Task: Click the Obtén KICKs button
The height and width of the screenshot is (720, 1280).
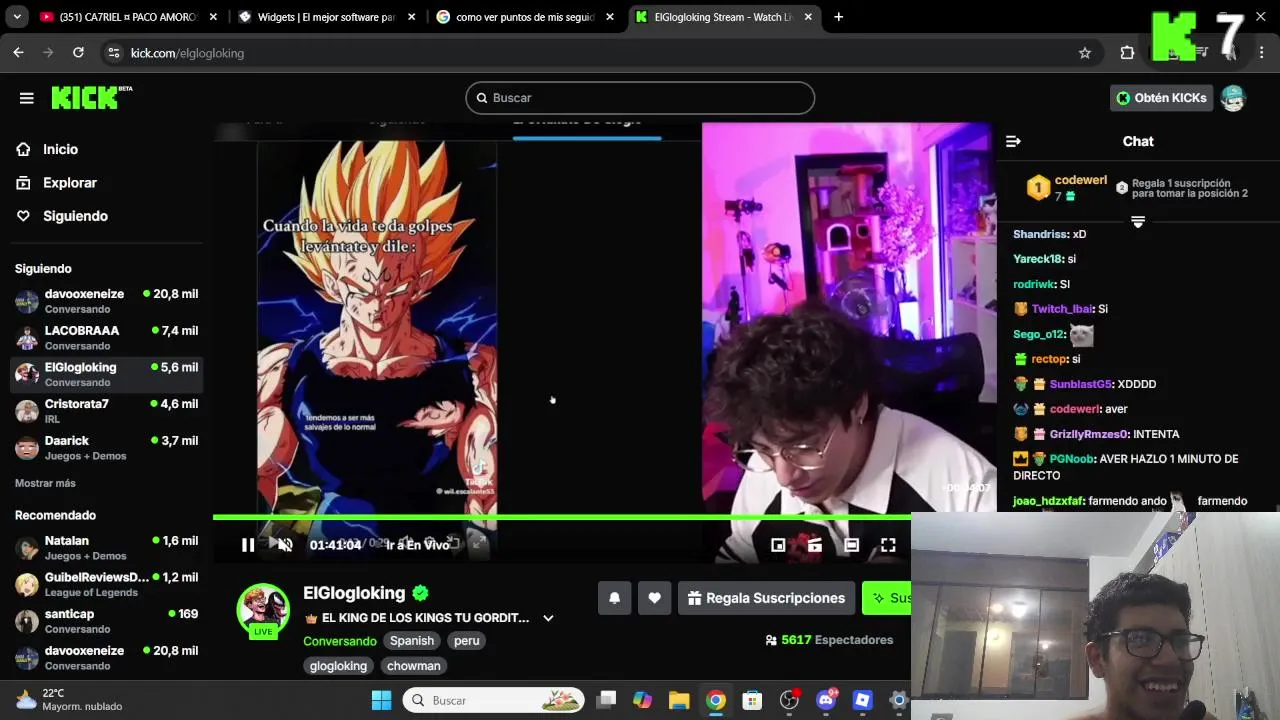Action: [1161, 98]
